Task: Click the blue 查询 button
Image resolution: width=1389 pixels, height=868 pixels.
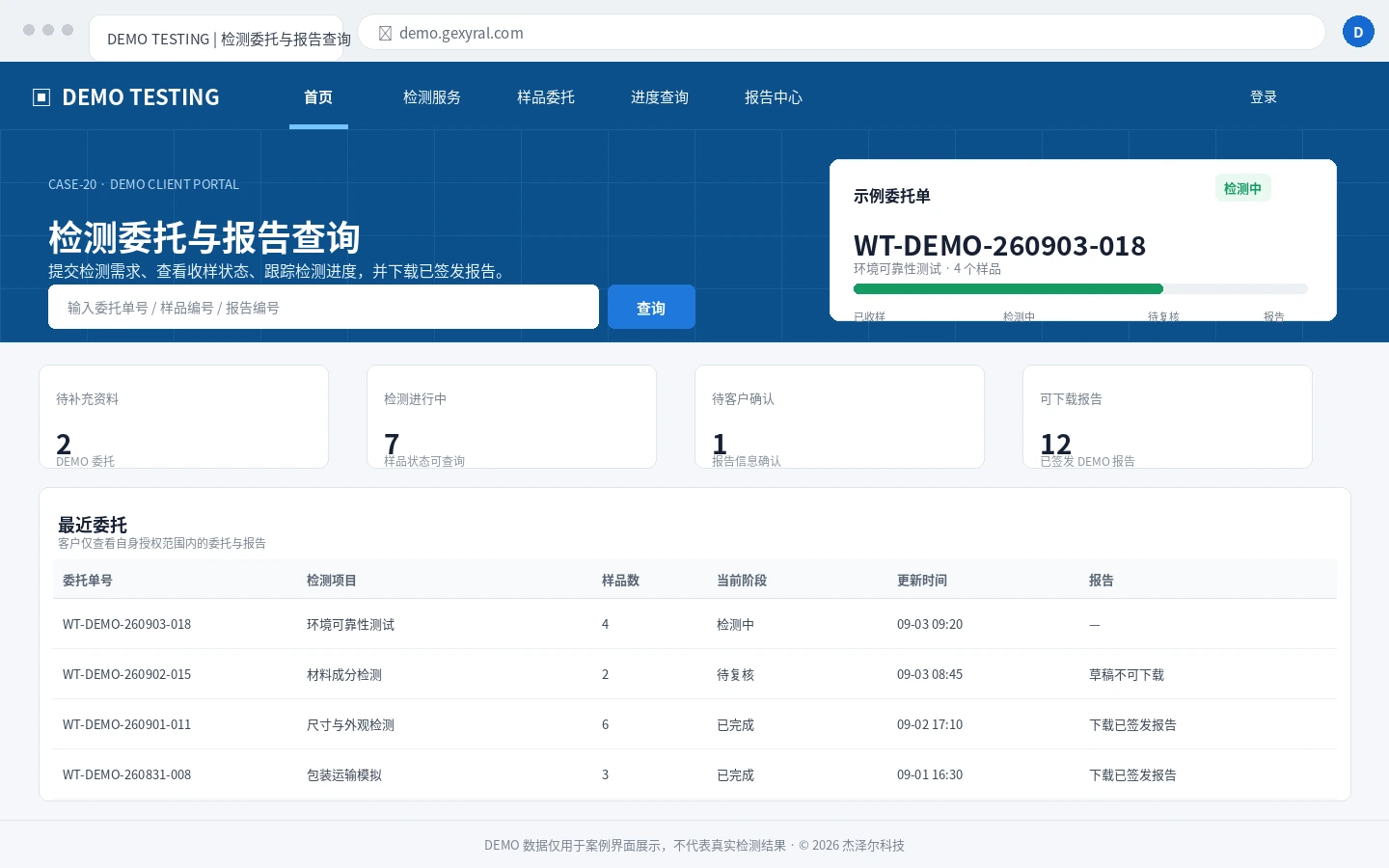Action: point(651,307)
